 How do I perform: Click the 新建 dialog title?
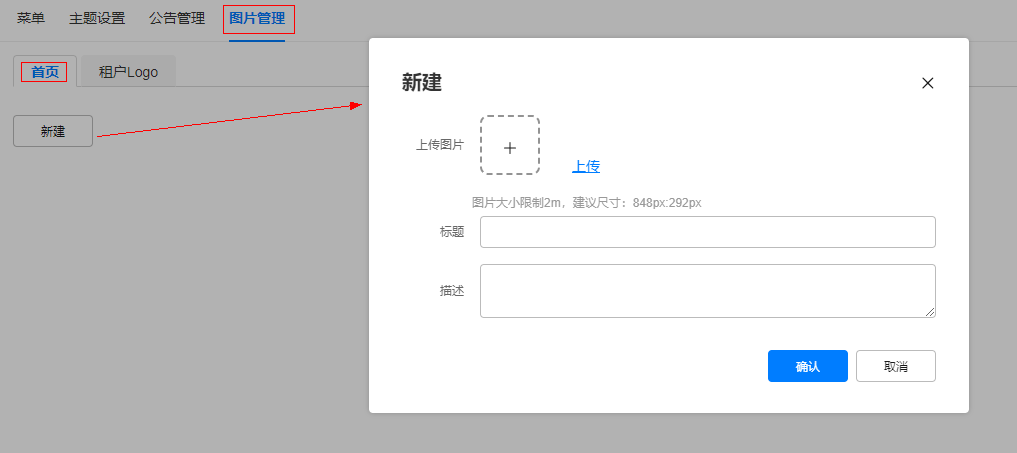(422, 83)
